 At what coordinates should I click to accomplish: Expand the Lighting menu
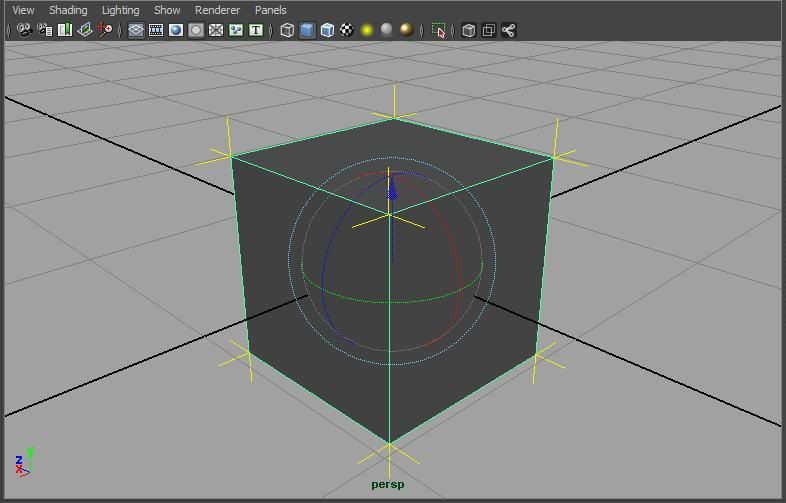[120, 10]
